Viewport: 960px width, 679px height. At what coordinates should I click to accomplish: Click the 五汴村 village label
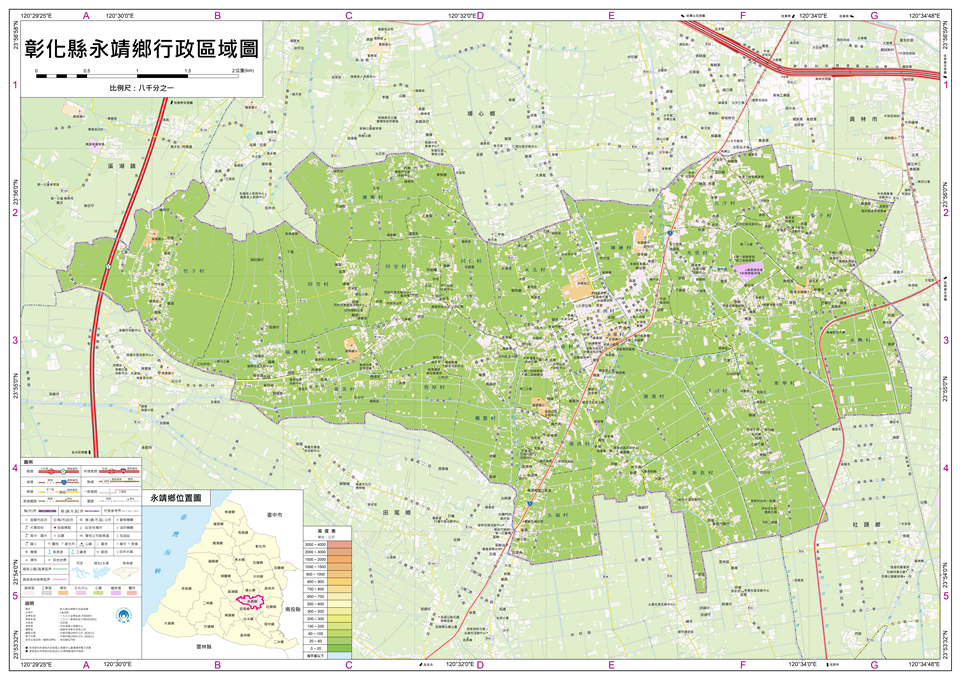click(x=724, y=203)
